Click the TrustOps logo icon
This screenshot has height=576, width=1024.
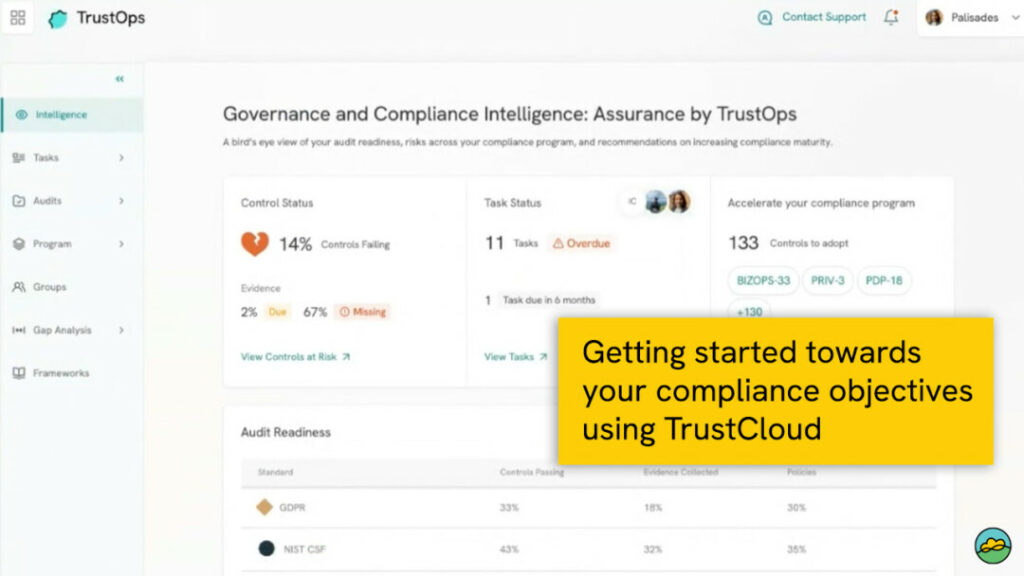point(57,19)
